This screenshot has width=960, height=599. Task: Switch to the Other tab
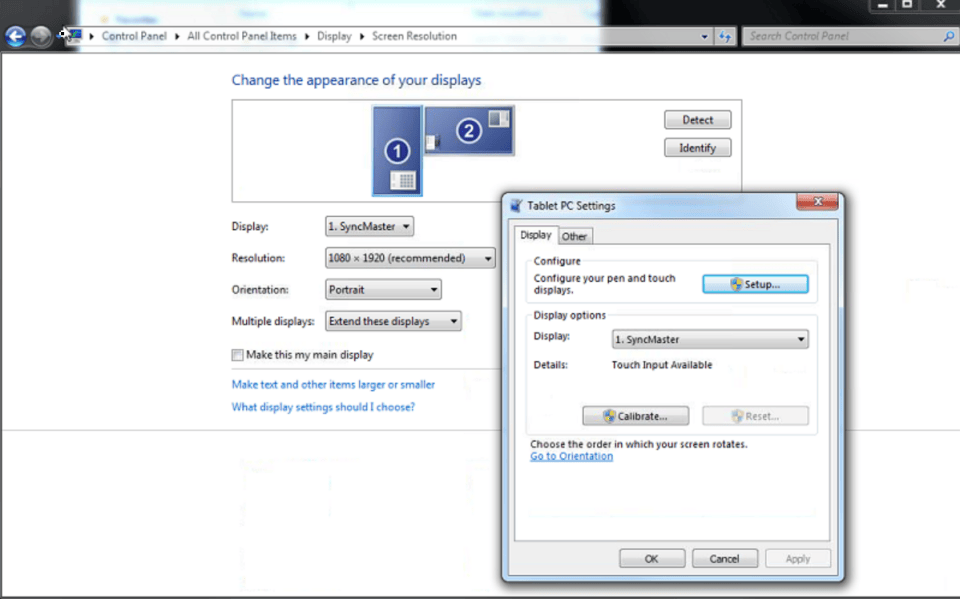pos(575,236)
